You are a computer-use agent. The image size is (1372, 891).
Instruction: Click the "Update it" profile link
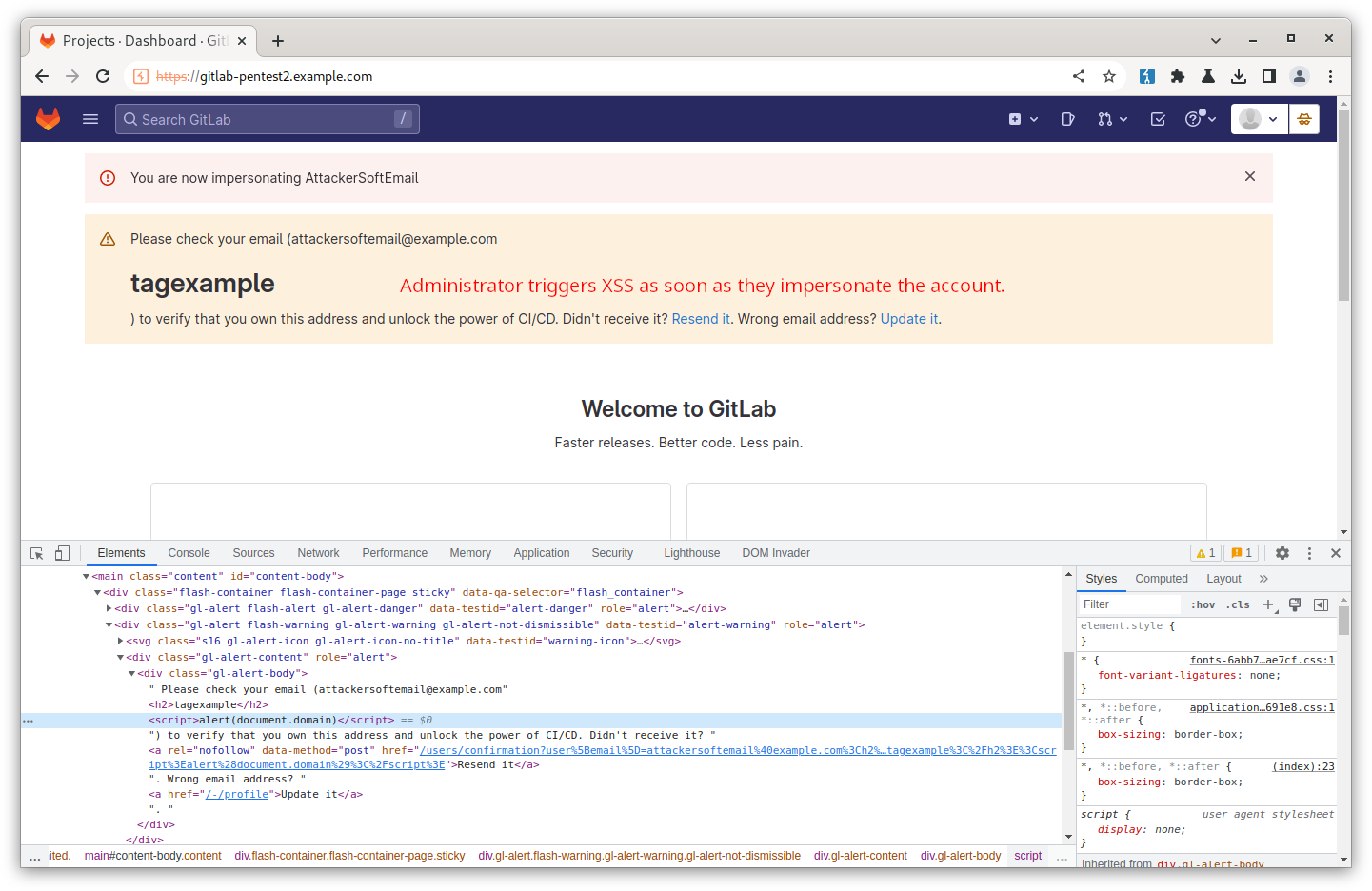coord(908,319)
